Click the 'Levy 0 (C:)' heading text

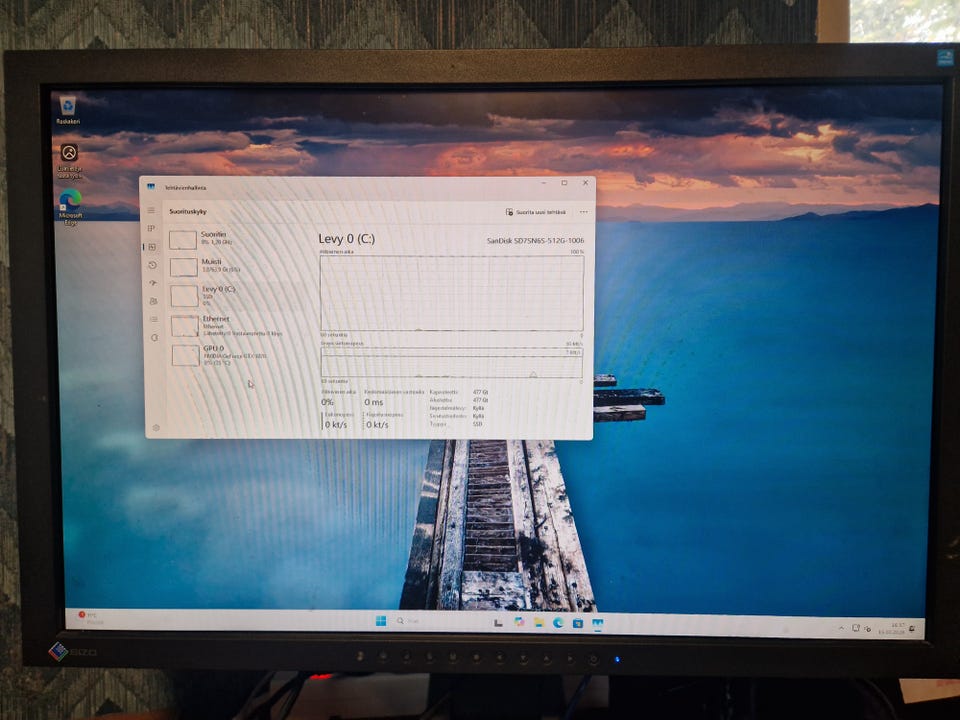tap(347, 239)
